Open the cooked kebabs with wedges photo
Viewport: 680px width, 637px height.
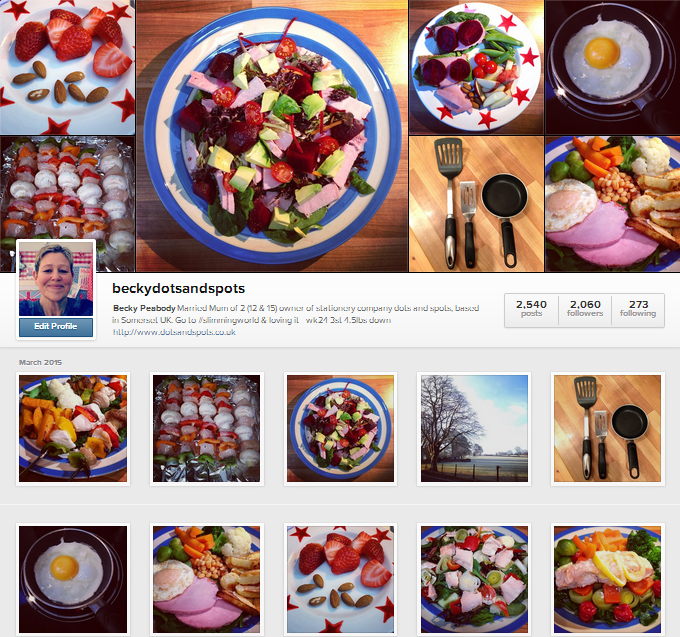73,428
